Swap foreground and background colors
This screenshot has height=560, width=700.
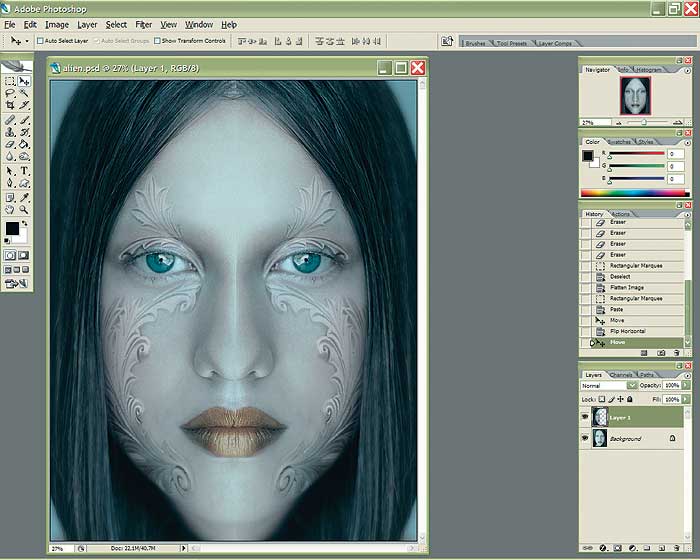coord(25,223)
